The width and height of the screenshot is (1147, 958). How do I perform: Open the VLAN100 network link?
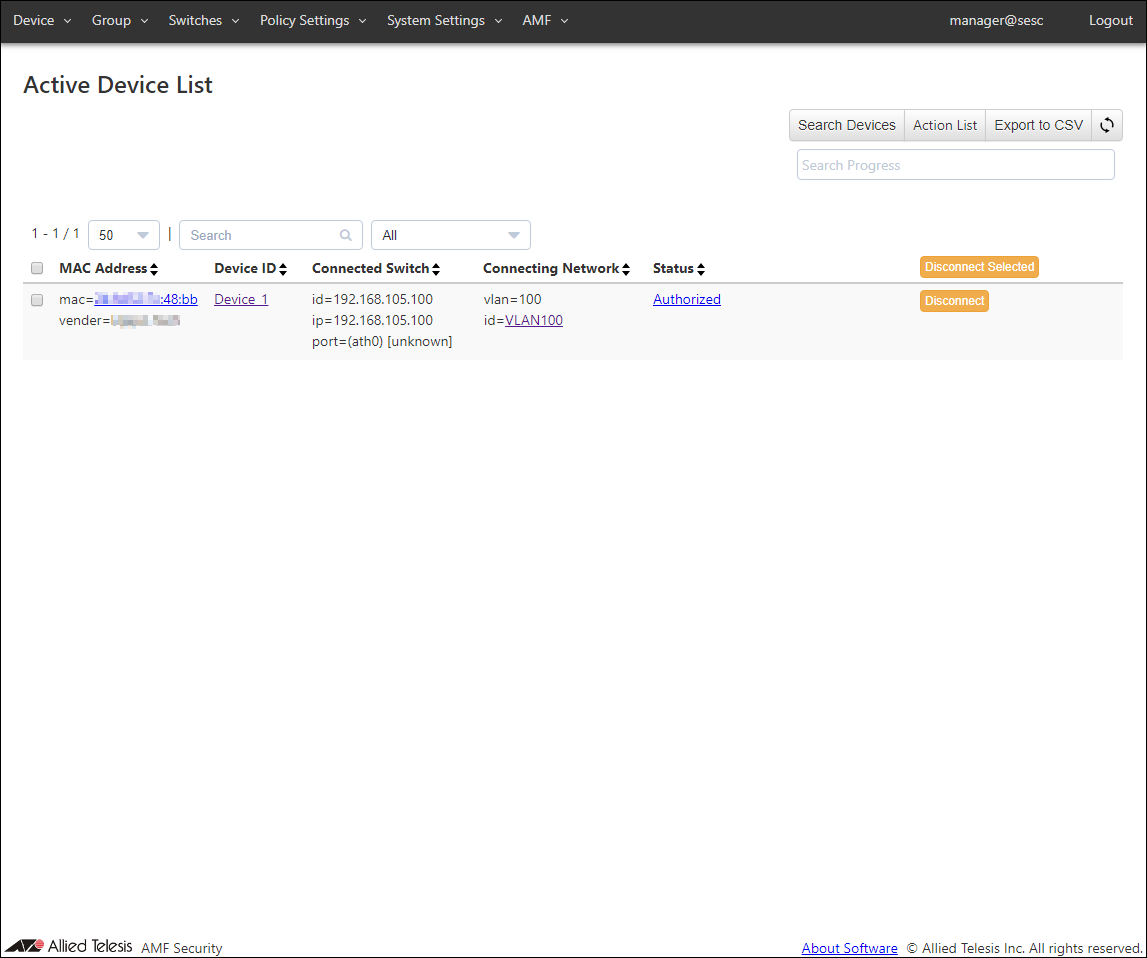click(534, 320)
